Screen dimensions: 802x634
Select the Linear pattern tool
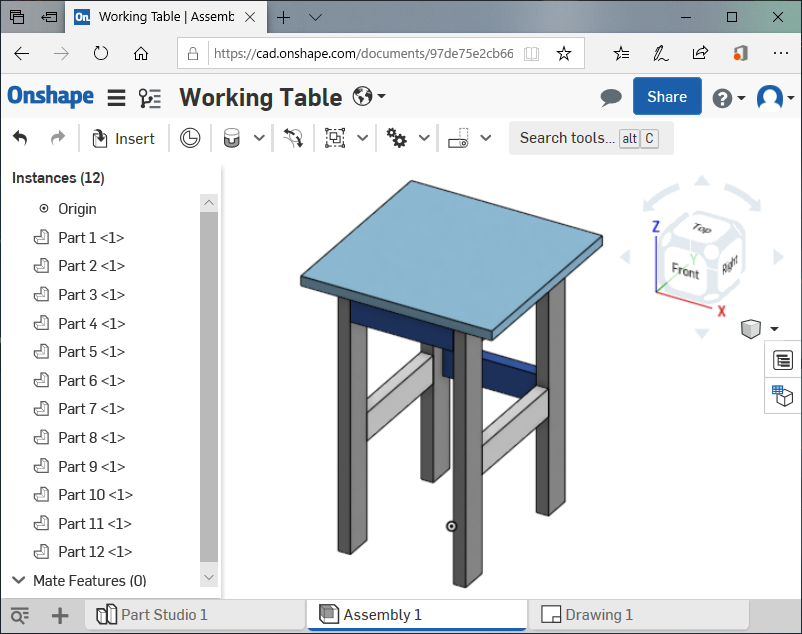[x=458, y=138]
